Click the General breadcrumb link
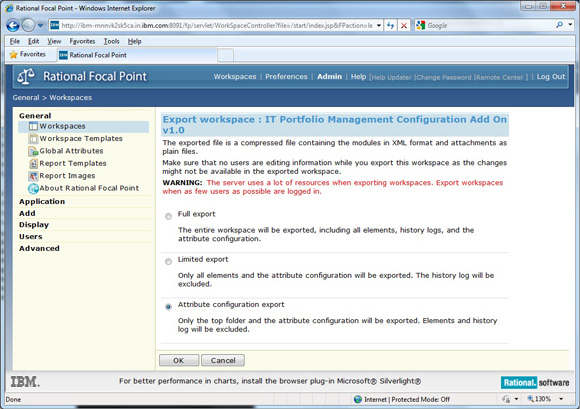Image resolution: width=580 pixels, height=409 pixels. click(26, 98)
